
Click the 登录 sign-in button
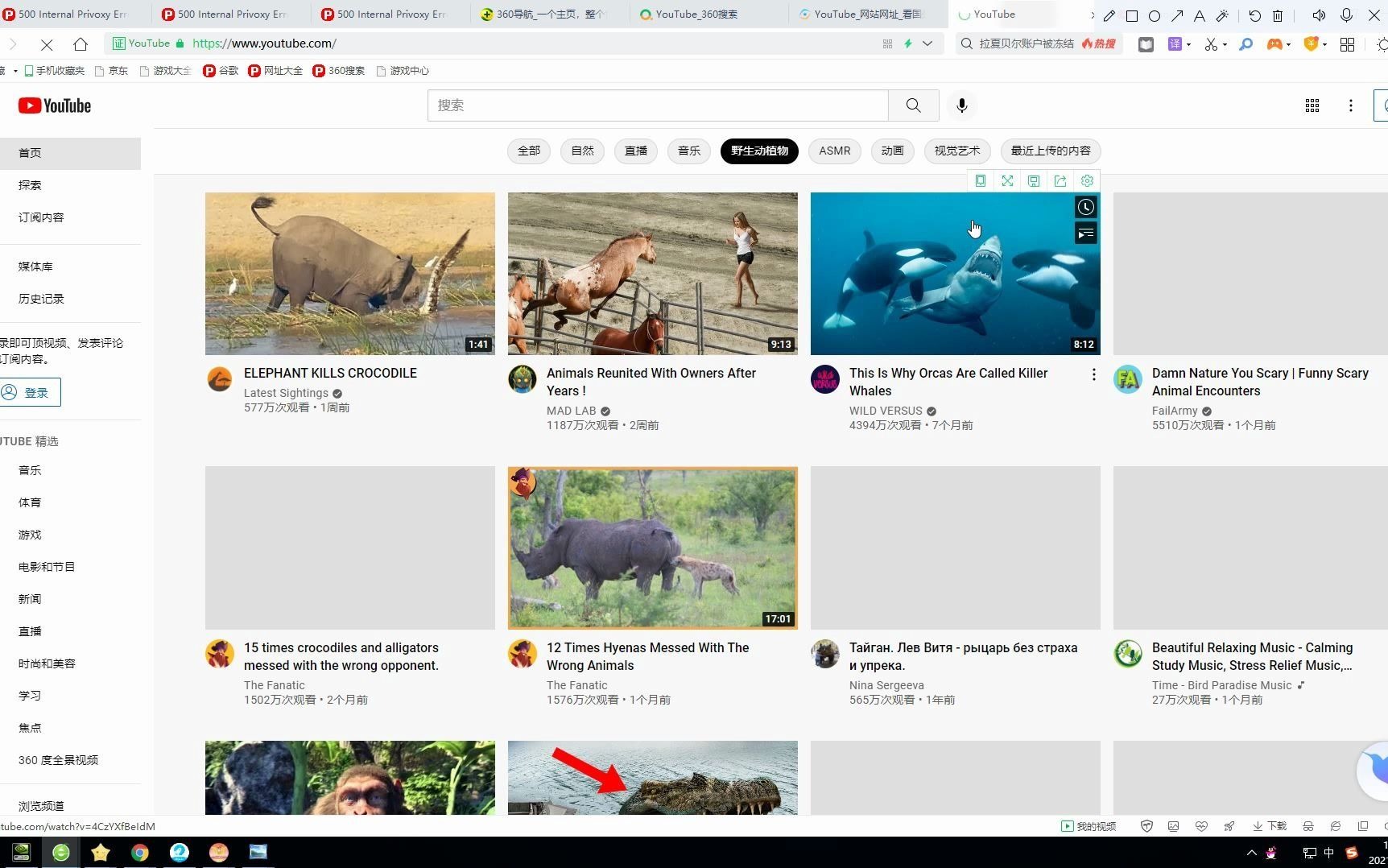pos(30,393)
